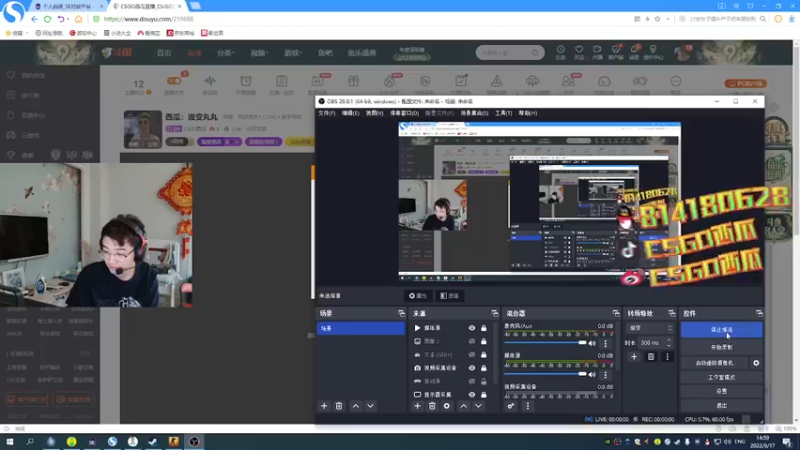
Task: Remove the selected scene with the trash icon
Action: click(339, 406)
